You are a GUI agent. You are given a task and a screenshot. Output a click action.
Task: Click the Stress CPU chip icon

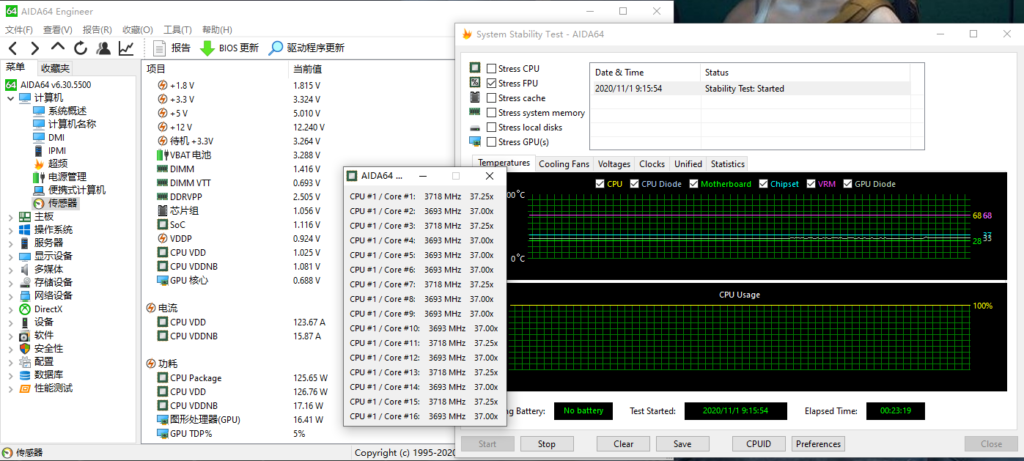point(475,68)
